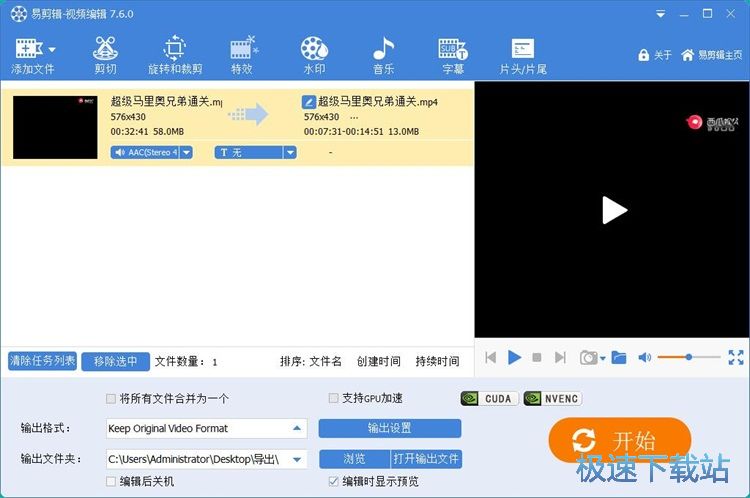Click the NVENC badge

tap(552, 398)
